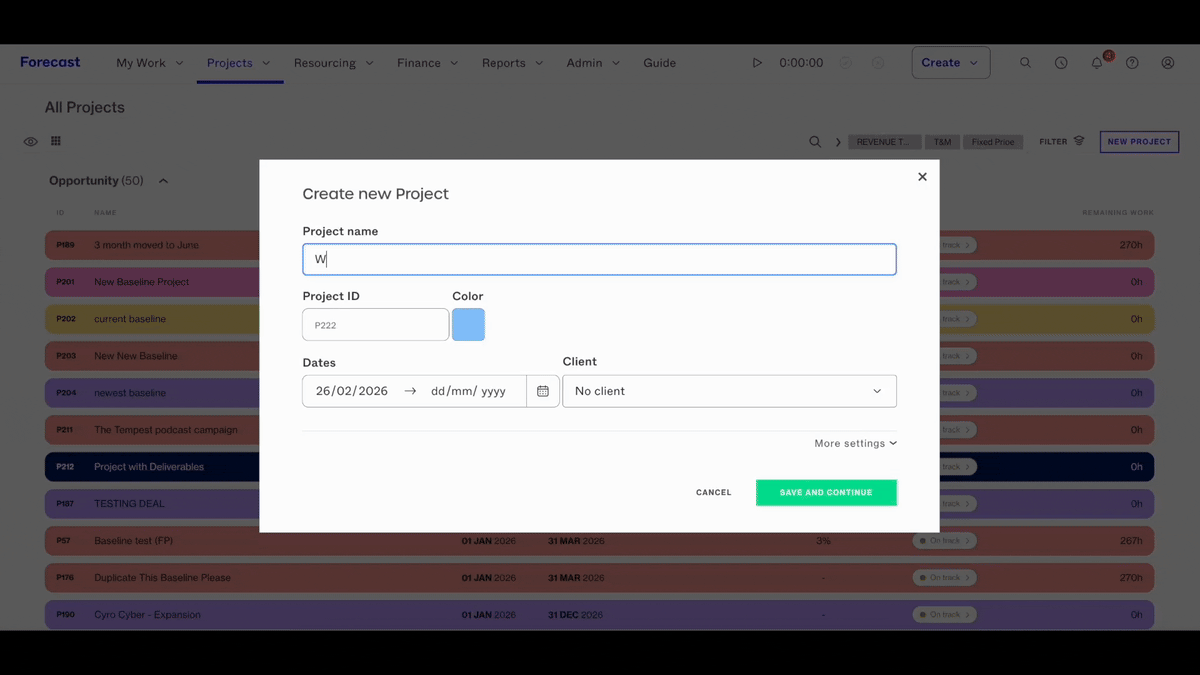The height and width of the screenshot is (675, 1200).
Task: Open The Tempest podcast campaign project
Action: 166,430
